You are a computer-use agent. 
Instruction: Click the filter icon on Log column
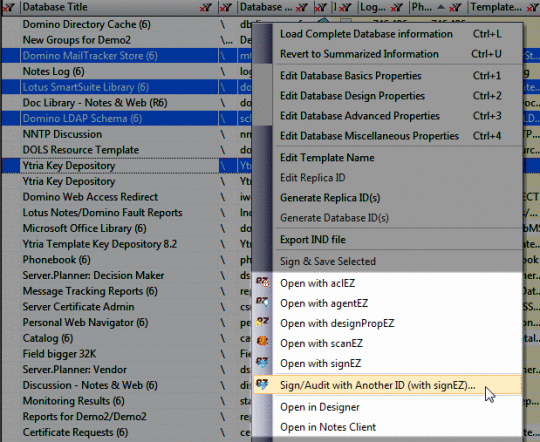click(397, 7)
